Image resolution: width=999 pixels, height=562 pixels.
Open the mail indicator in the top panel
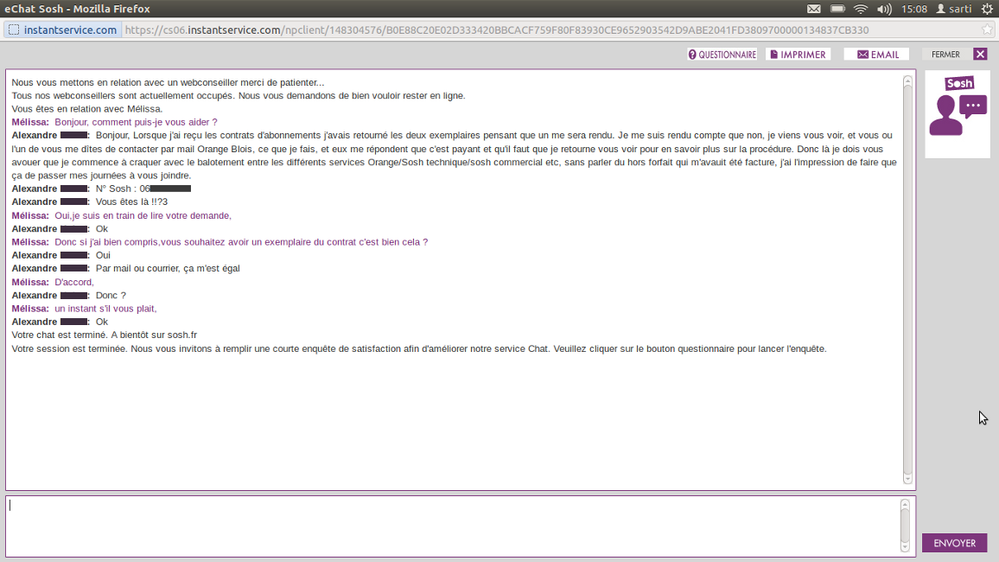tap(814, 9)
